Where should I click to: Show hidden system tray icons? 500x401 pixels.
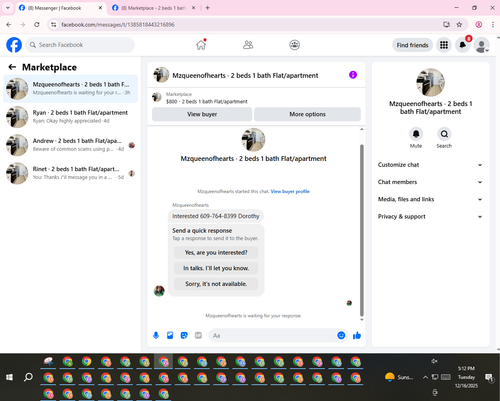coord(425,377)
